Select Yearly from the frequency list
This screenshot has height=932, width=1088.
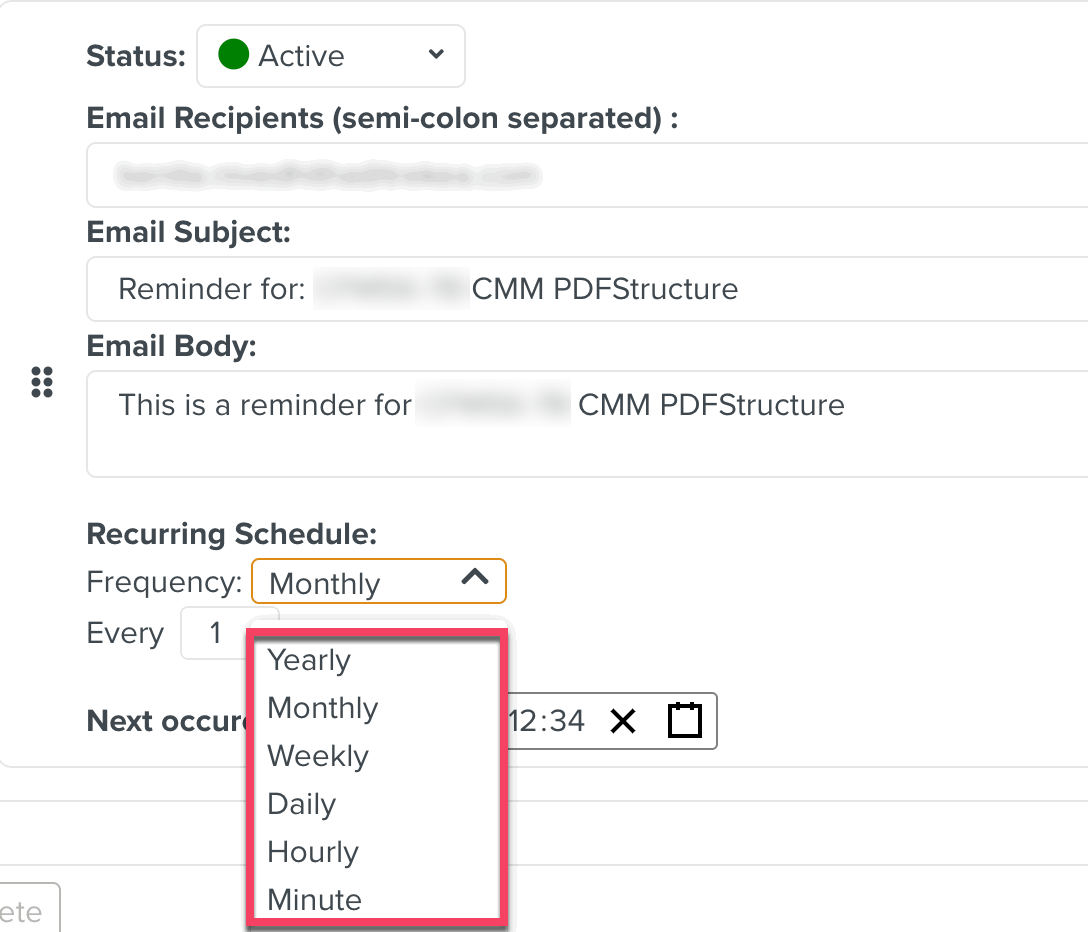[310, 660]
